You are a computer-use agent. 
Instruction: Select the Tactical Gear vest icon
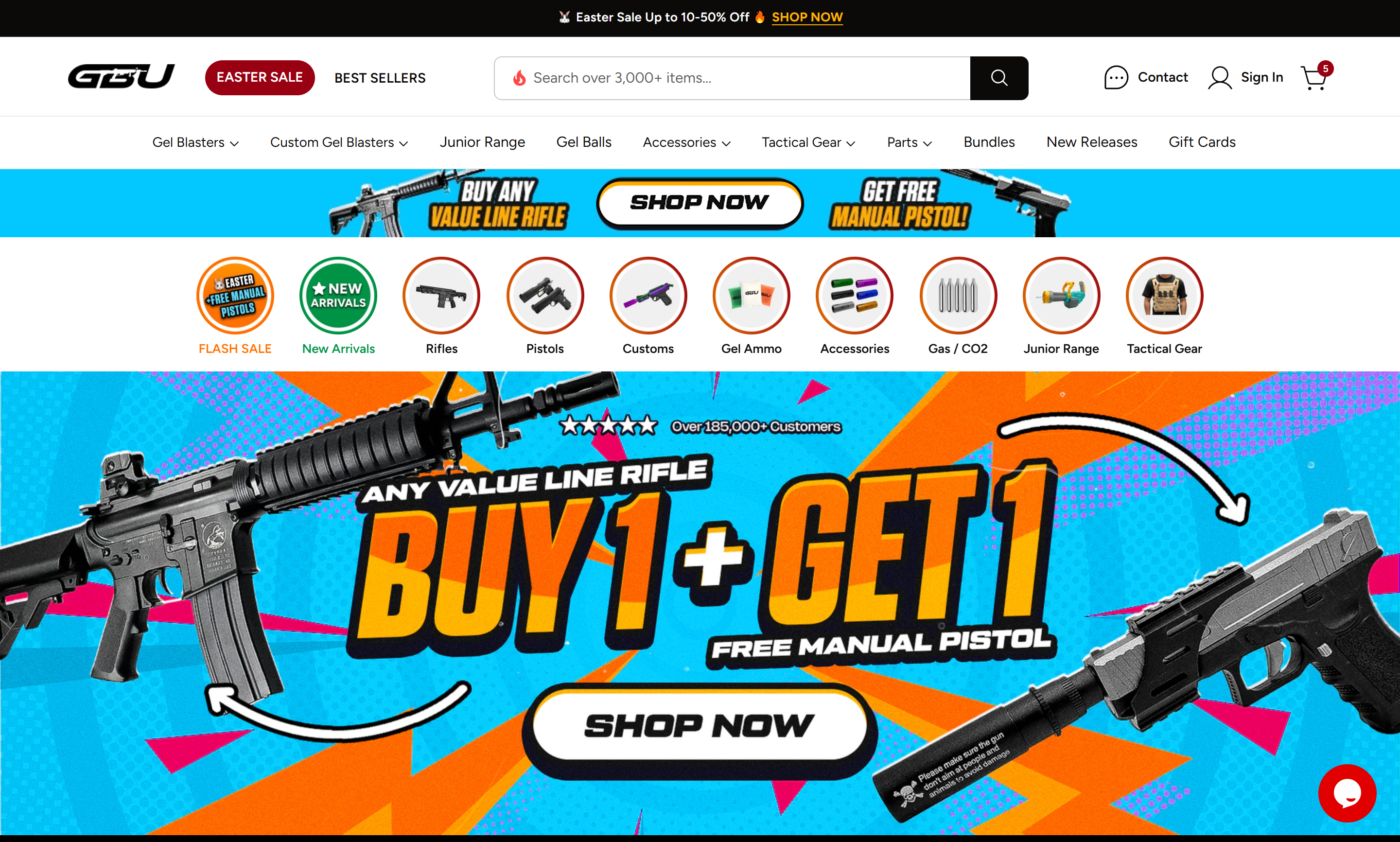tap(1164, 295)
